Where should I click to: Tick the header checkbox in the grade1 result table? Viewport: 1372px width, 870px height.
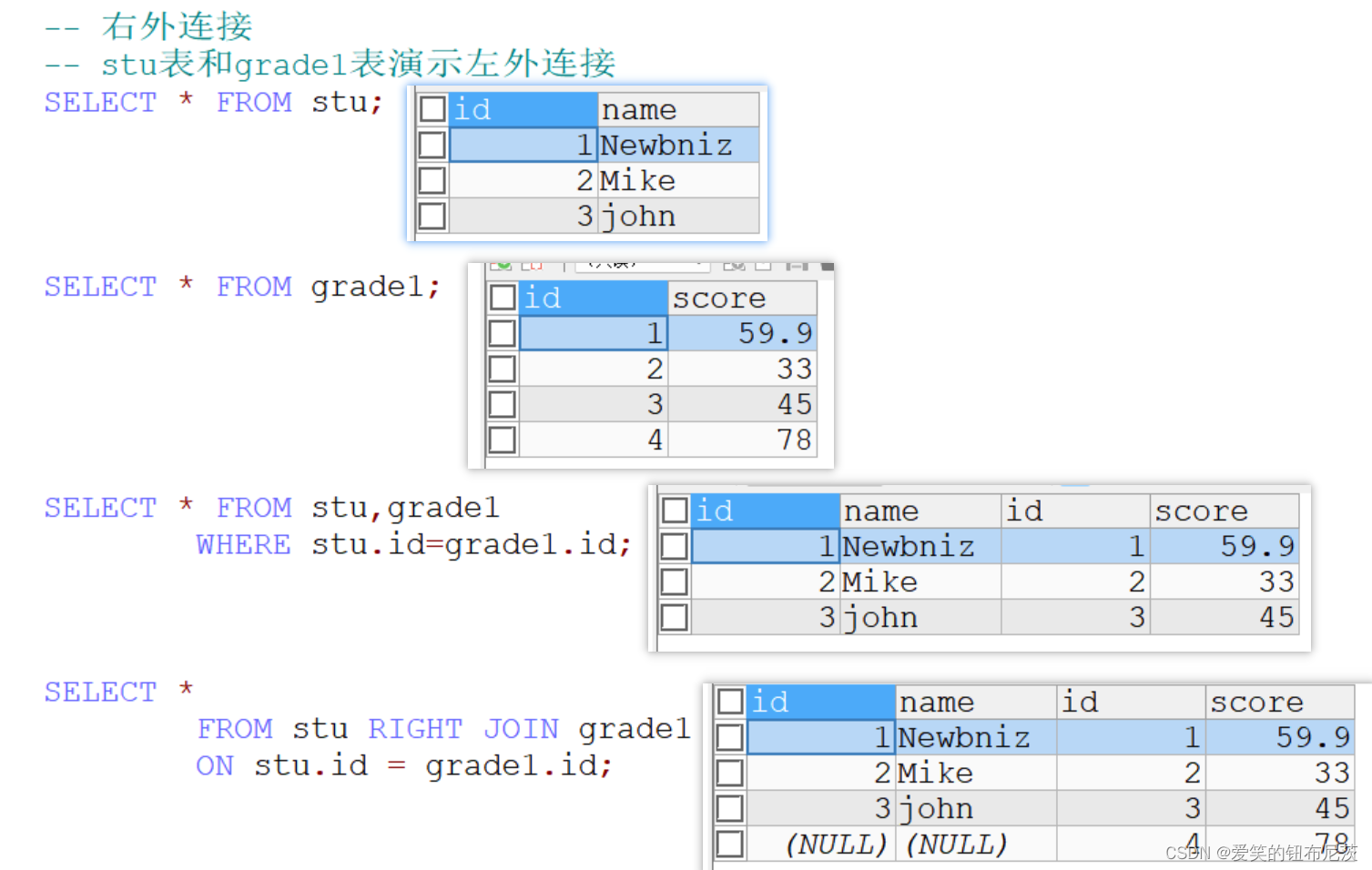(x=503, y=298)
